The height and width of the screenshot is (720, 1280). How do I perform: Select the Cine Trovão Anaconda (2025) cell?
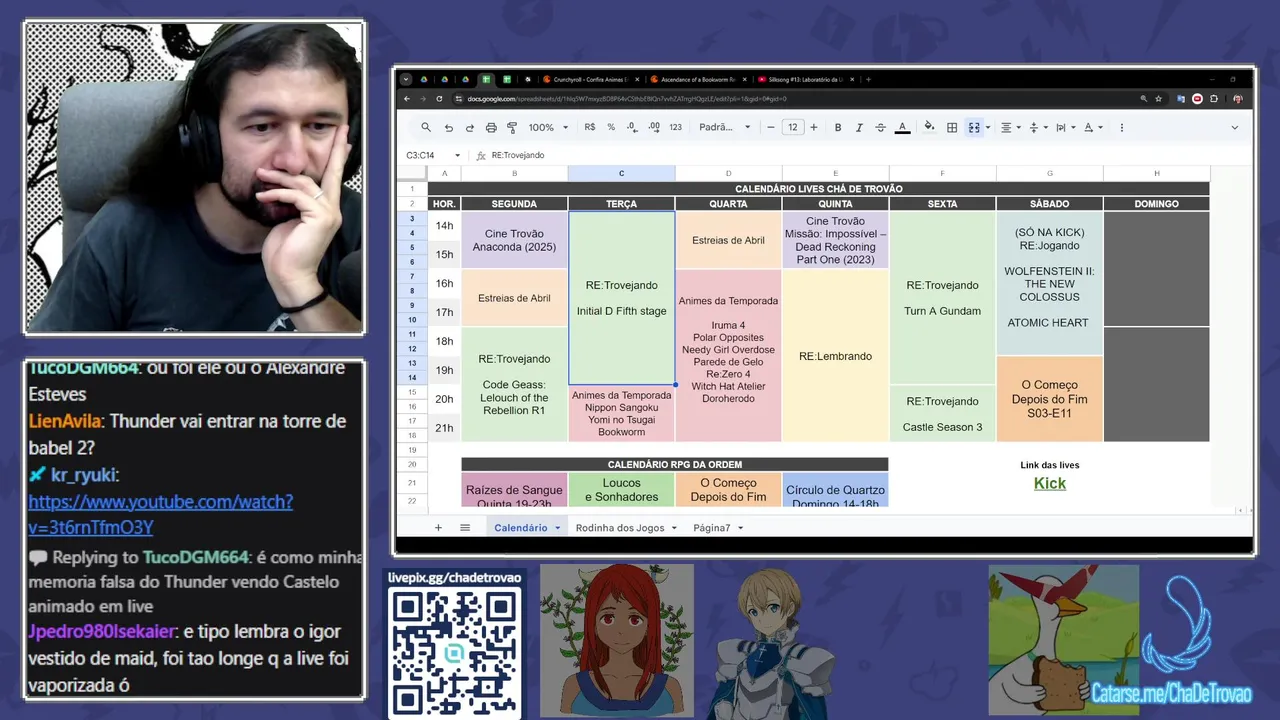click(x=514, y=240)
